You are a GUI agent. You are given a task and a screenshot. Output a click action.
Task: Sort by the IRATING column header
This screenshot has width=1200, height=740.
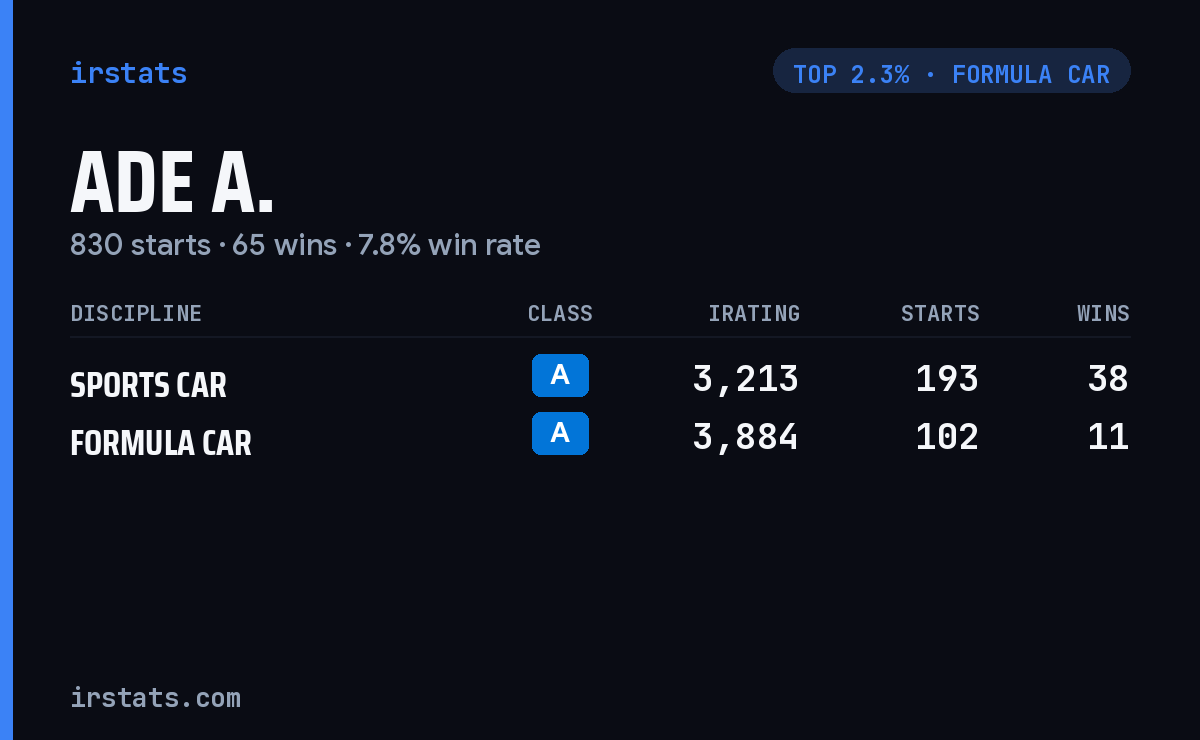[754, 313]
